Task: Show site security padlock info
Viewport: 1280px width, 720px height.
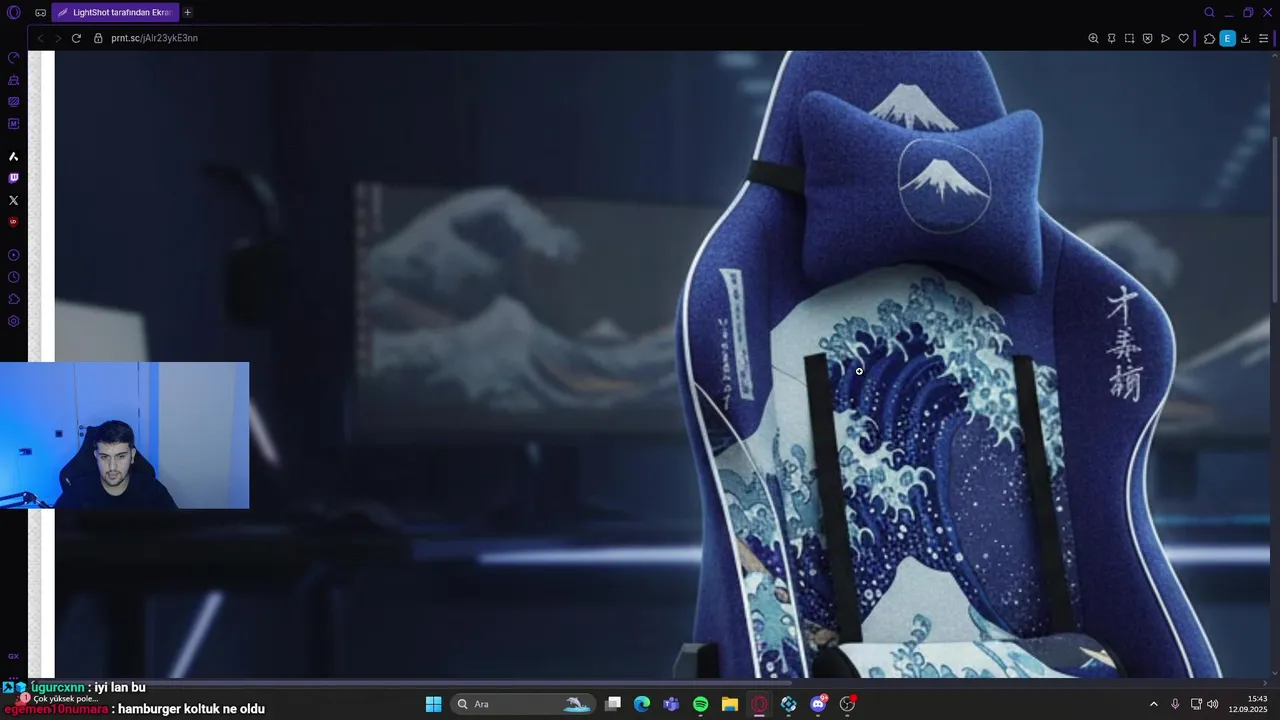Action: tap(98, 38)
